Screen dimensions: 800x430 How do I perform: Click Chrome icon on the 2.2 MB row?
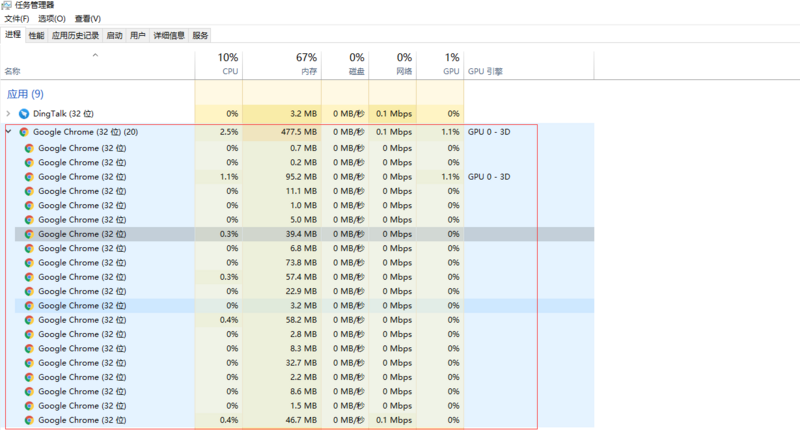click(x=29, y=377)
